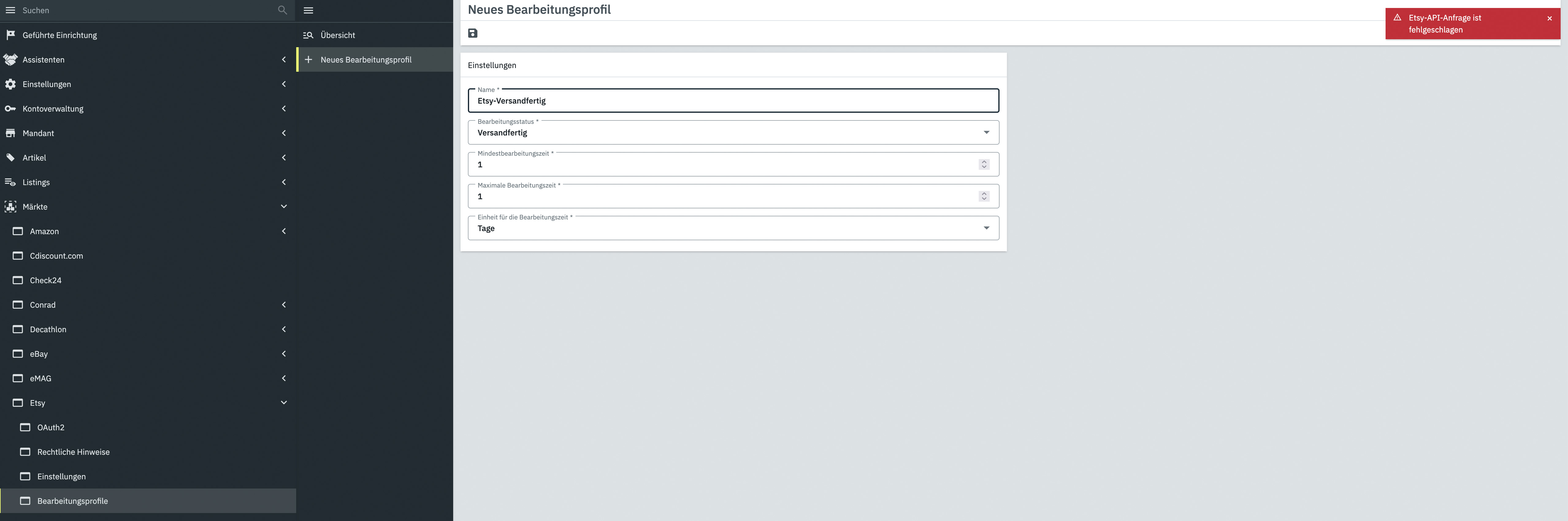This screenshot has width=1568, height=521.
Task: Expand the Amazon submenu
Action: [284, 231]
